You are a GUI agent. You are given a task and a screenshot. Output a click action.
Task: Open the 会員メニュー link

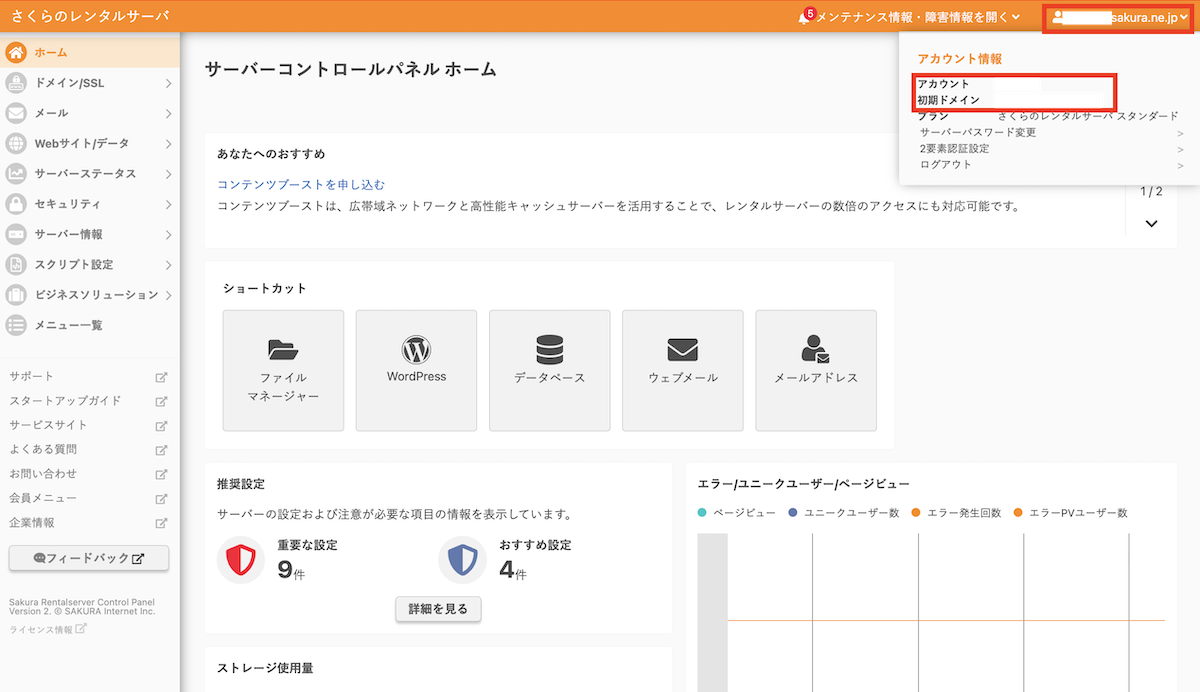point(43,498)
